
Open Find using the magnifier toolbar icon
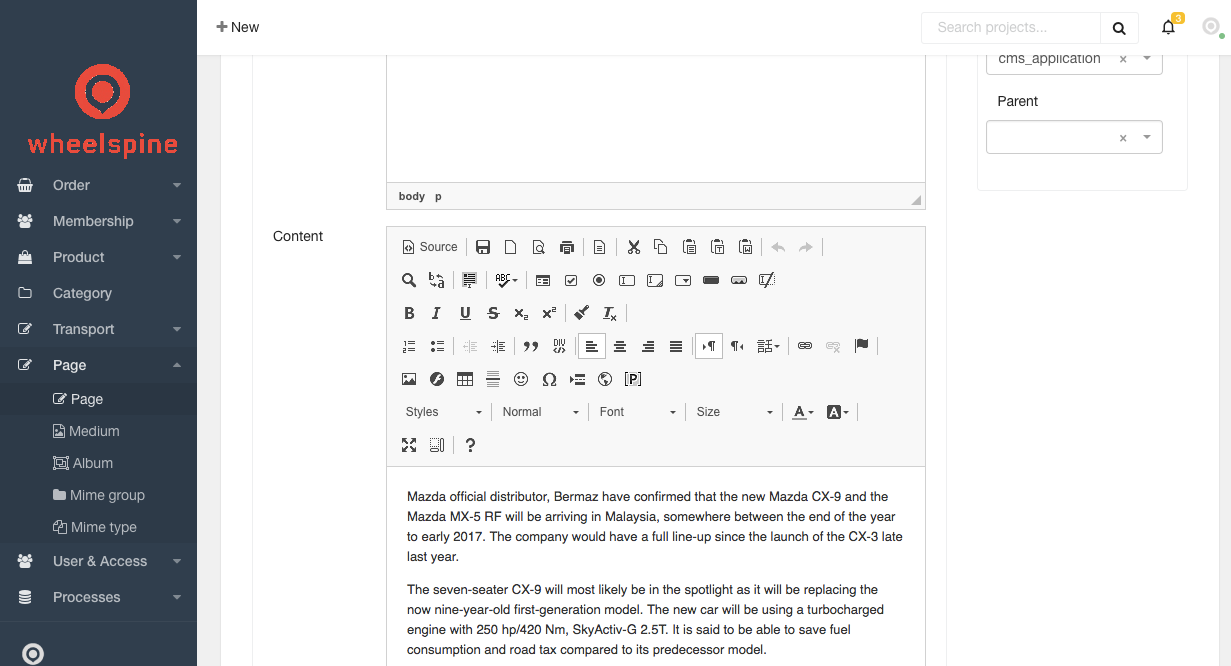coord(409,280)
